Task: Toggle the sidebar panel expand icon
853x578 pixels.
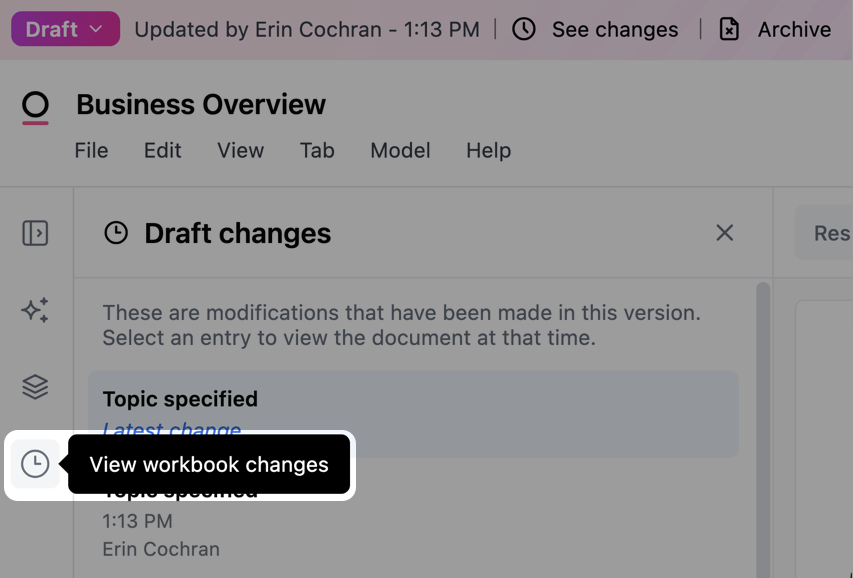Action: (x=35, y=233)
